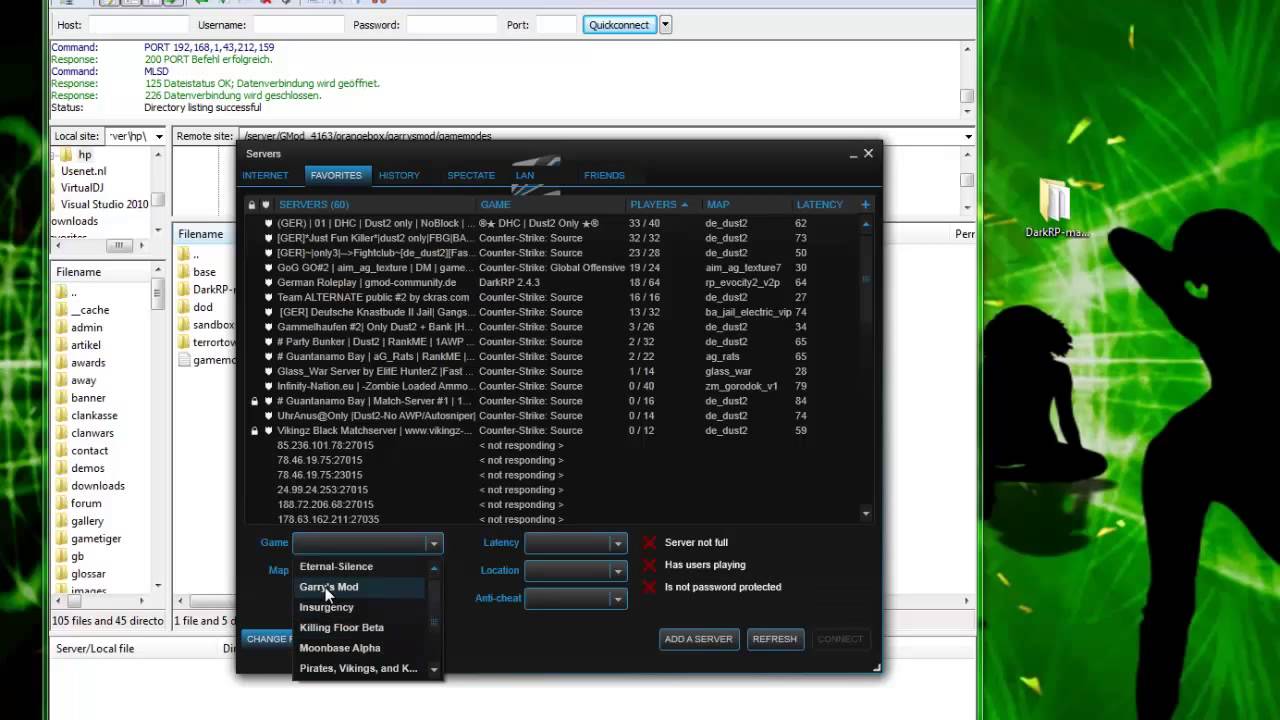
Task: Sort servers by the Map column
Action: click(718, 204)
